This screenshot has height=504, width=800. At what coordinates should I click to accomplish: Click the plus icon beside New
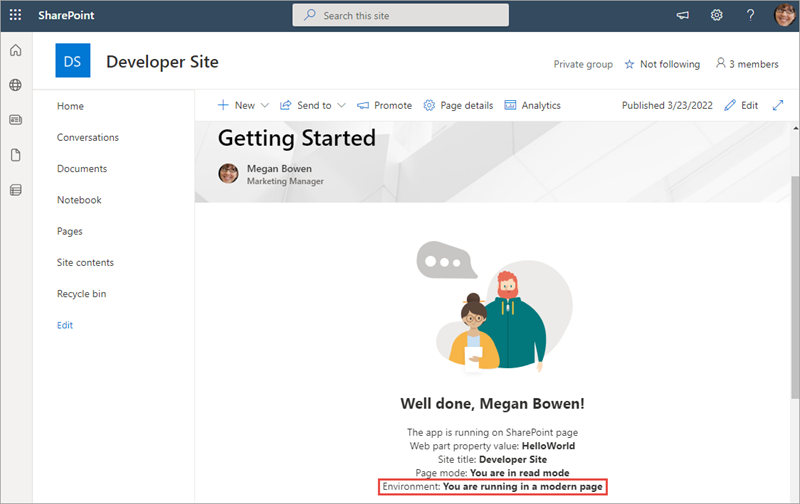223,105
